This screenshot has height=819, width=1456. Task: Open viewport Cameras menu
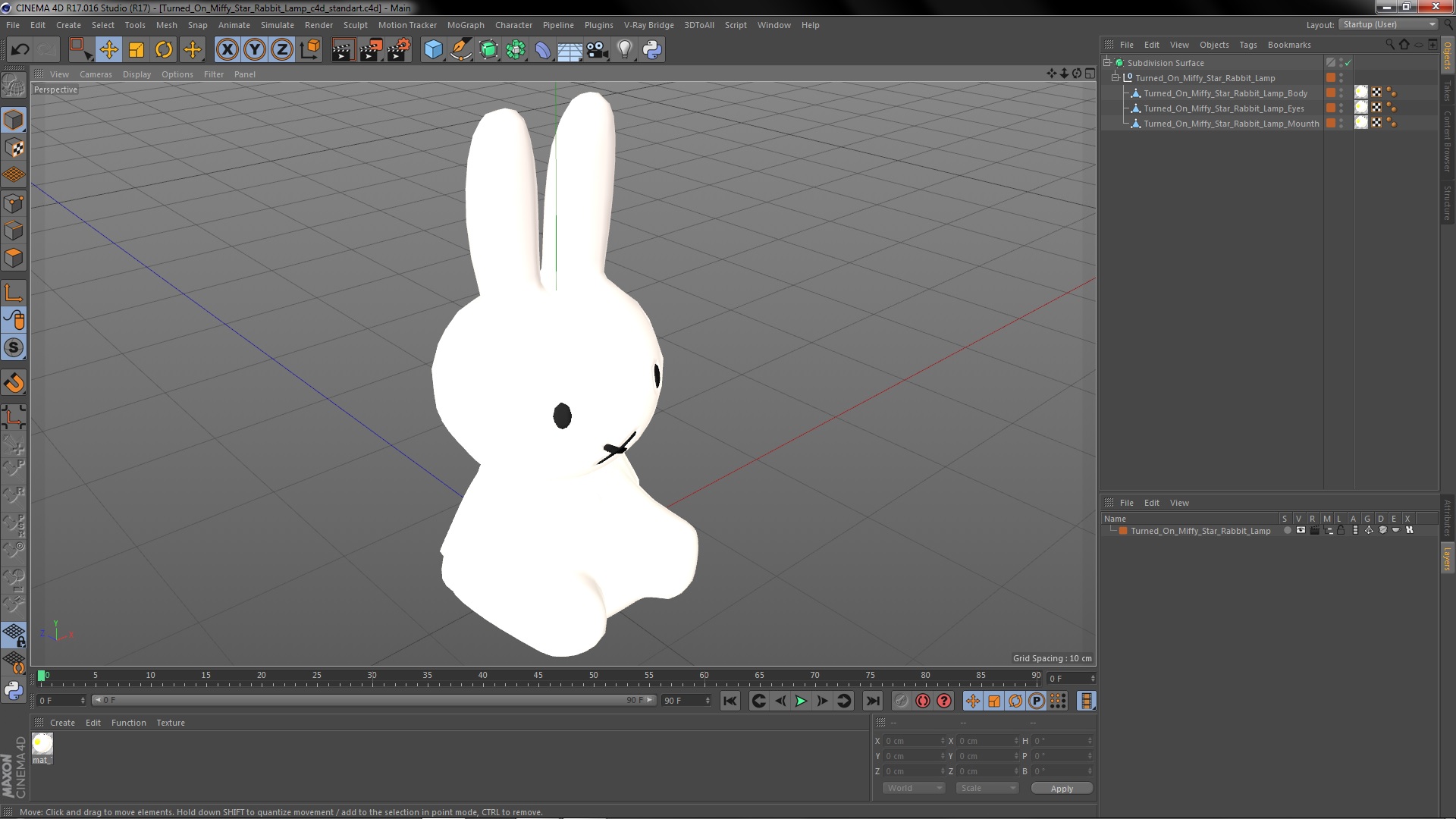point(96,74)
